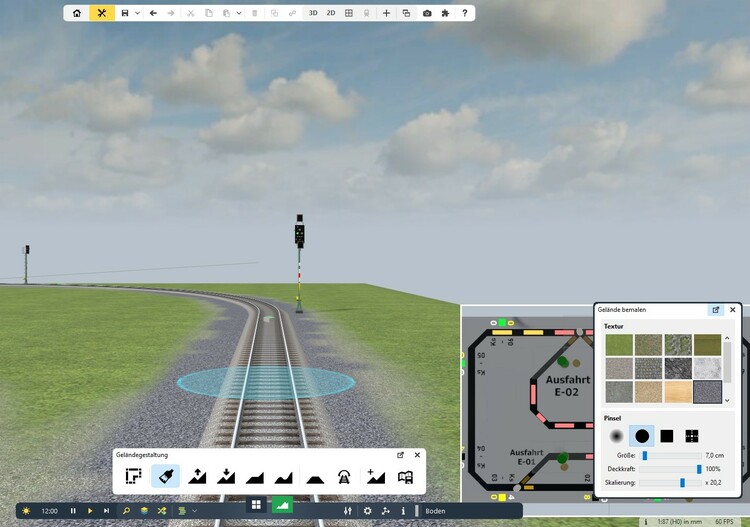Screen dimensions: 750x527
Task: Select the area selection tool in Geländegestaltung
Action: tap(133, 476)
